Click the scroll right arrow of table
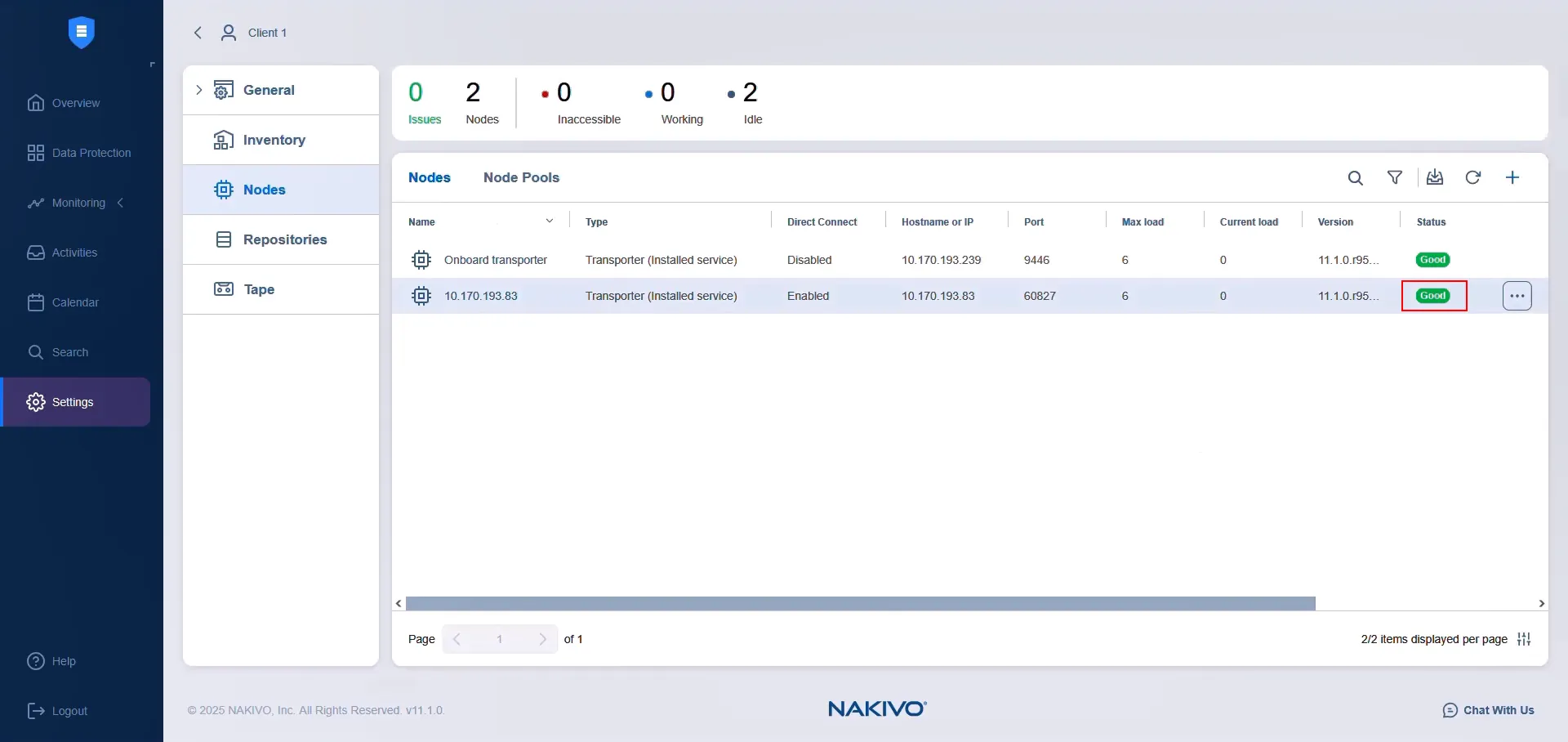 1541,604
